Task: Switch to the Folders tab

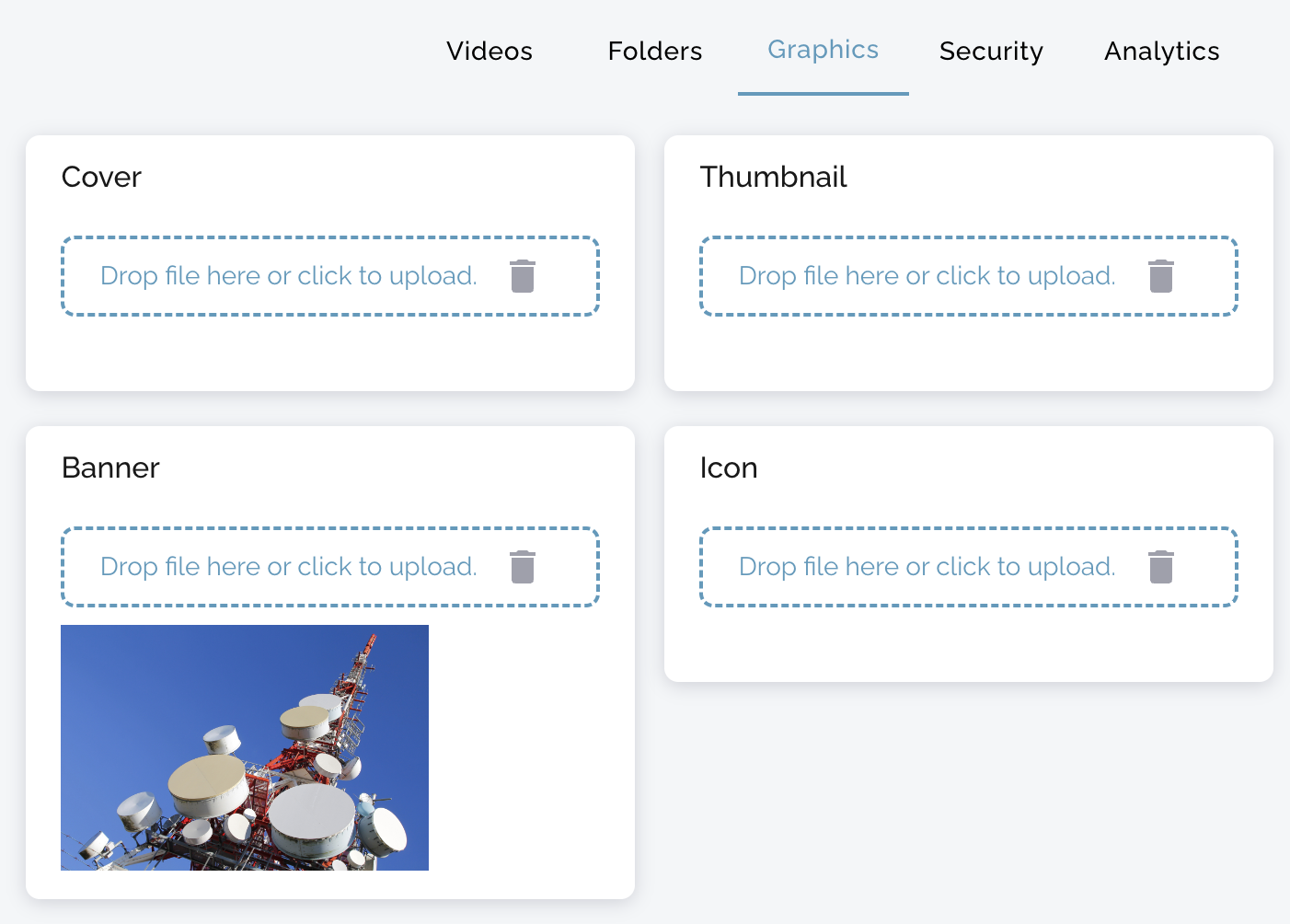Action: (655, 52)
